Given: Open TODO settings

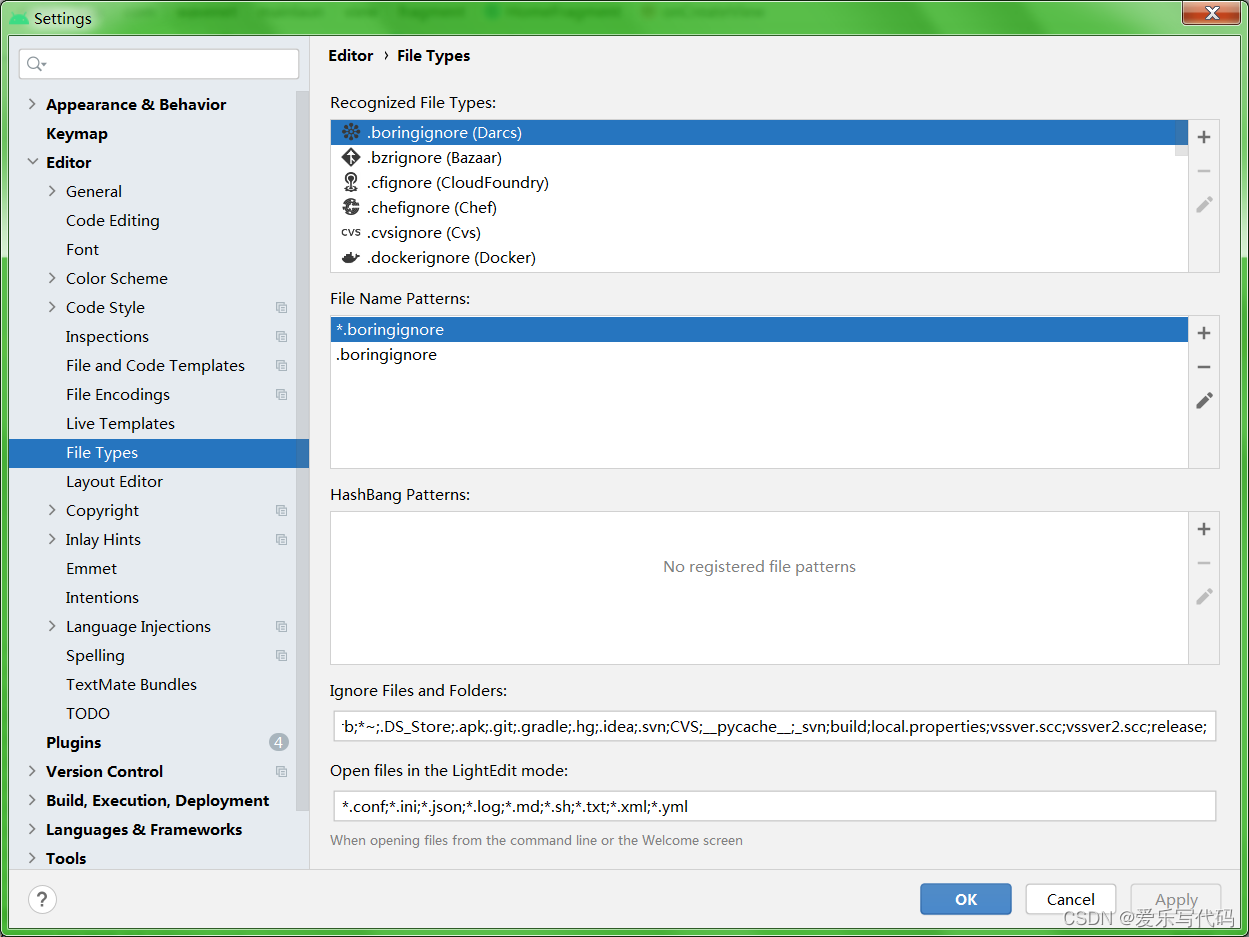Looking at the screenshot, I should coord(88,713).
